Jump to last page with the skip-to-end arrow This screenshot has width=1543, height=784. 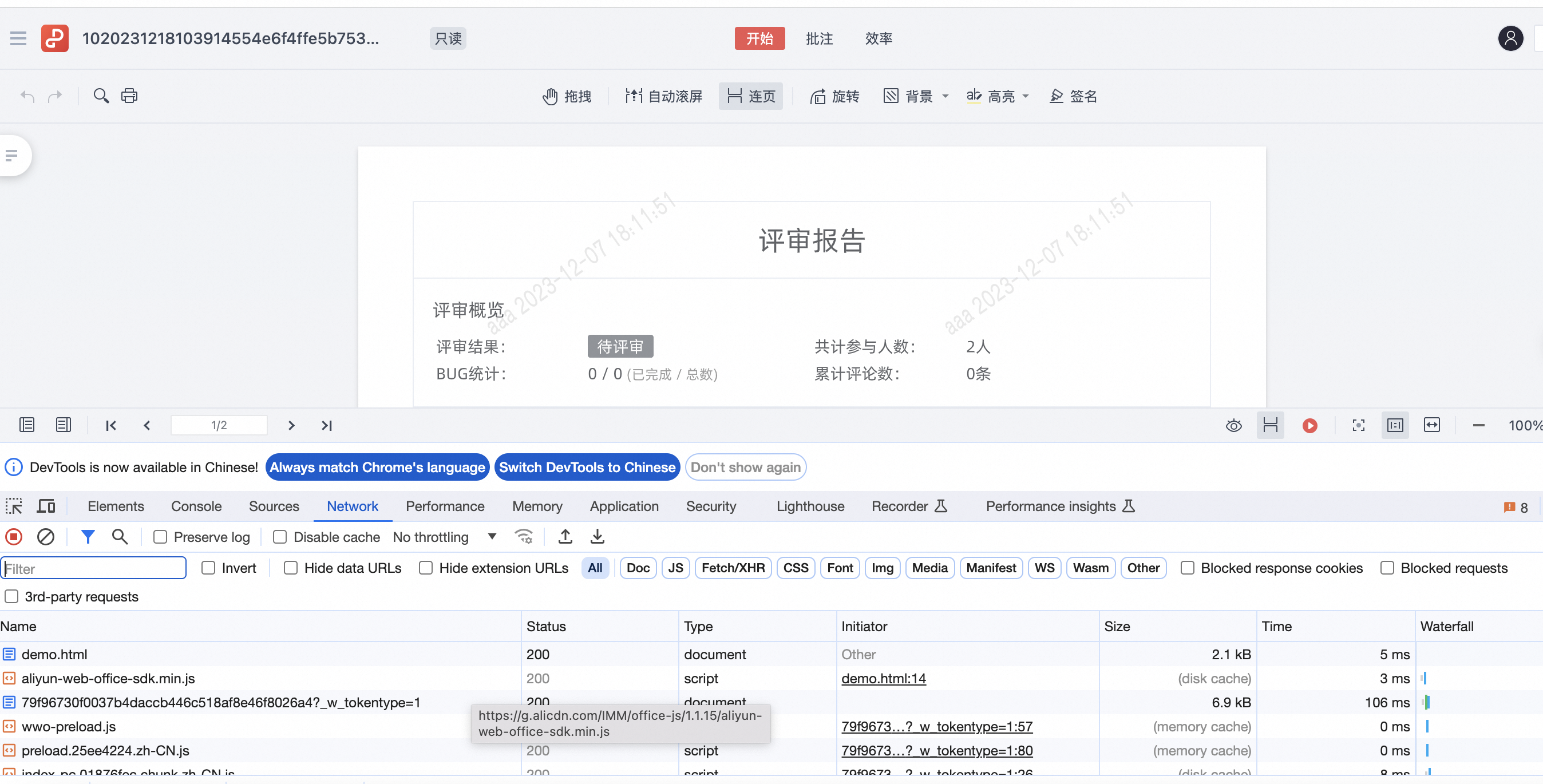click(x=326, y=425)
